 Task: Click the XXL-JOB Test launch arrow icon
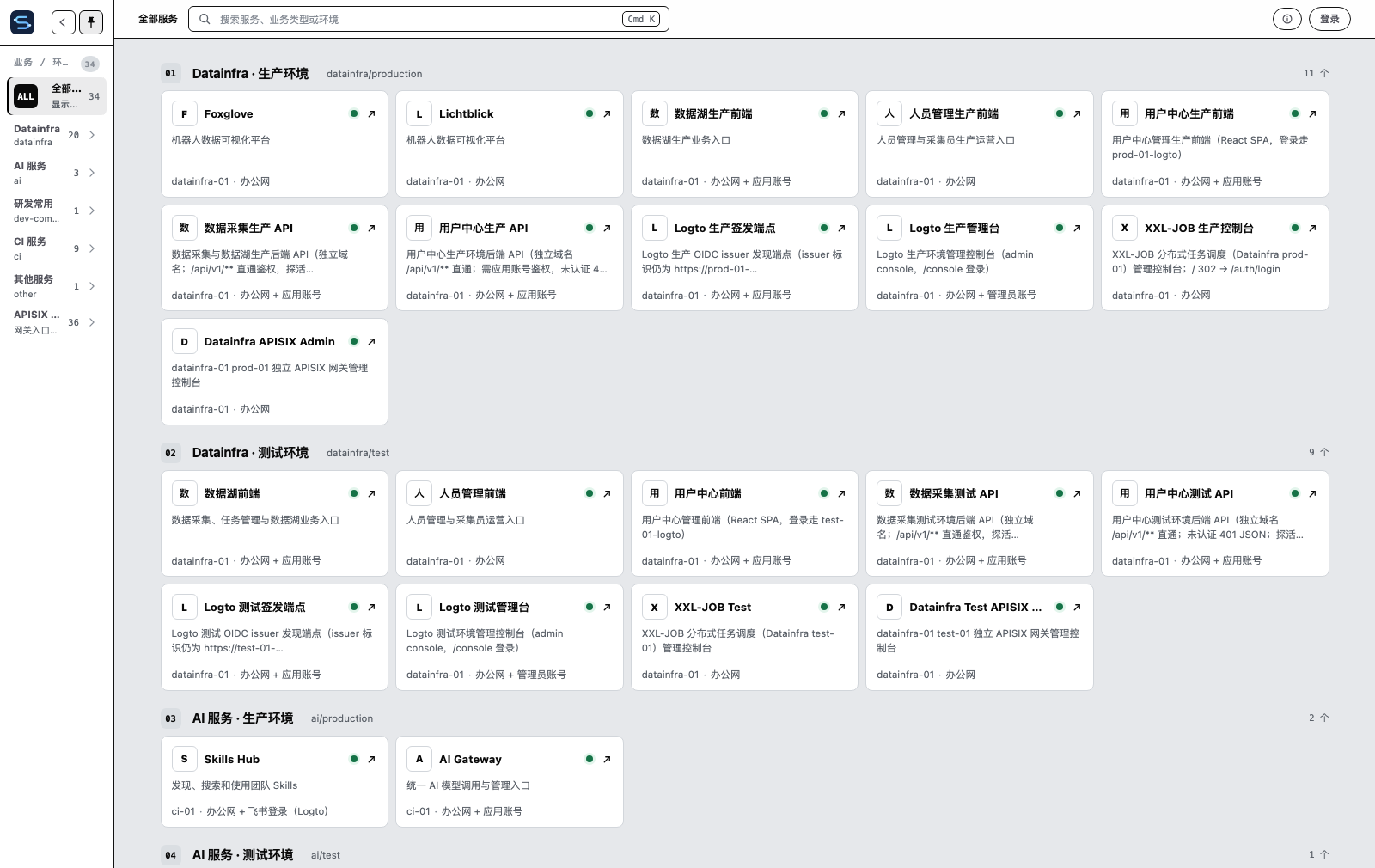coord(841,607)
